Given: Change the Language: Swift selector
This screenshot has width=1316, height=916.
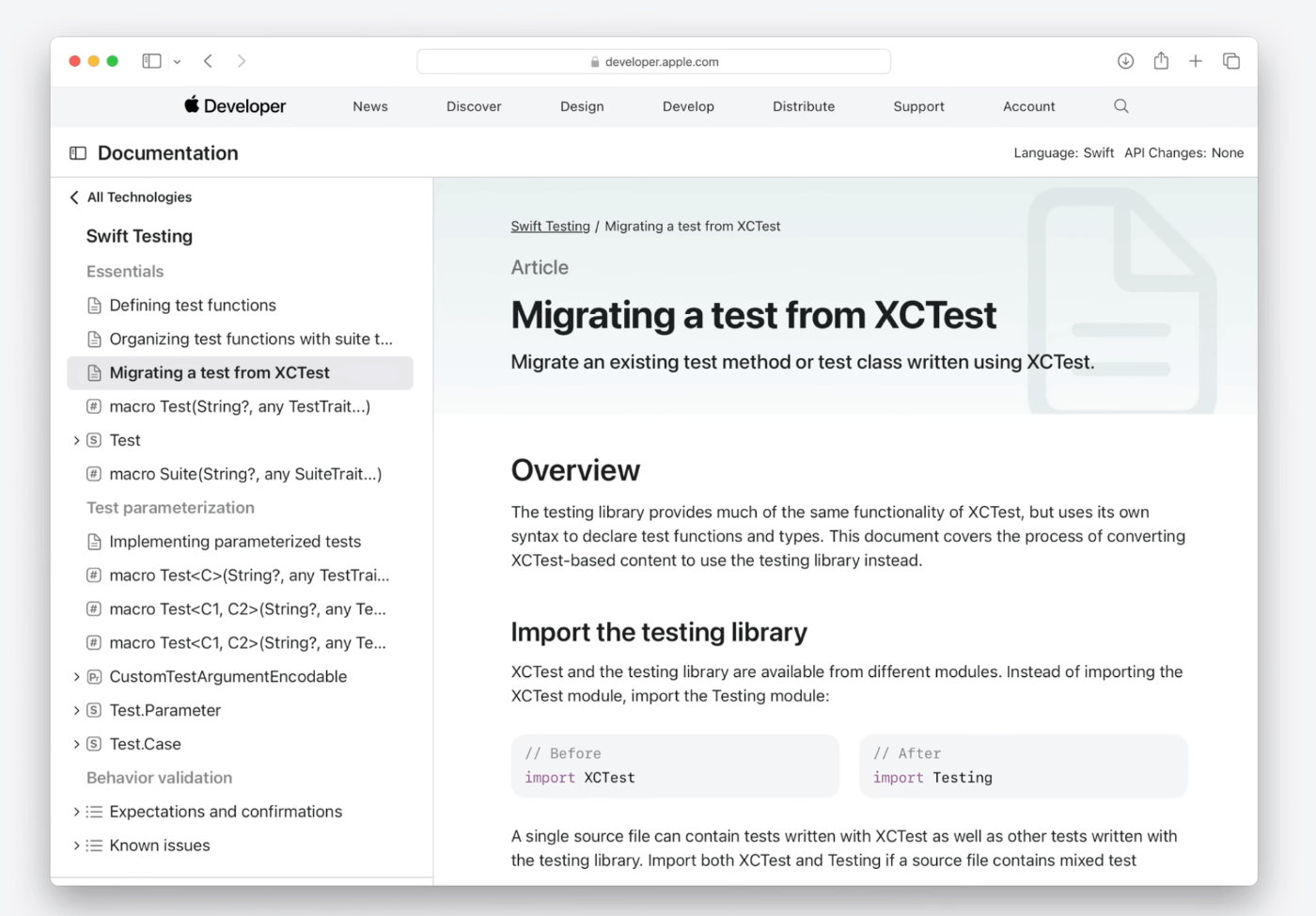Looking at the screenshot, I should 1063,153.
